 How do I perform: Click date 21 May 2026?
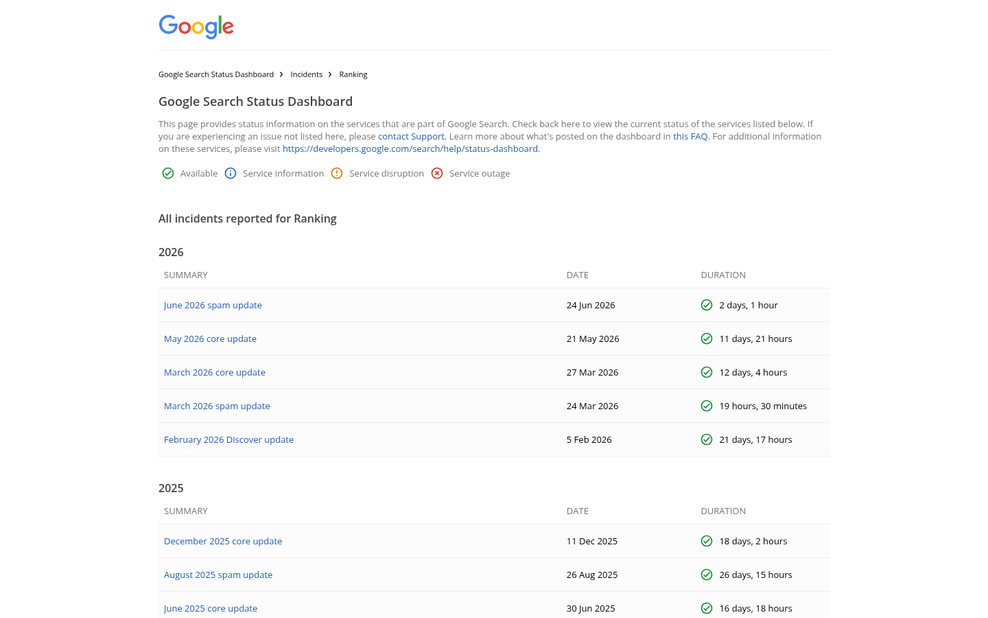pyautogui.click(x=592, y=339)
